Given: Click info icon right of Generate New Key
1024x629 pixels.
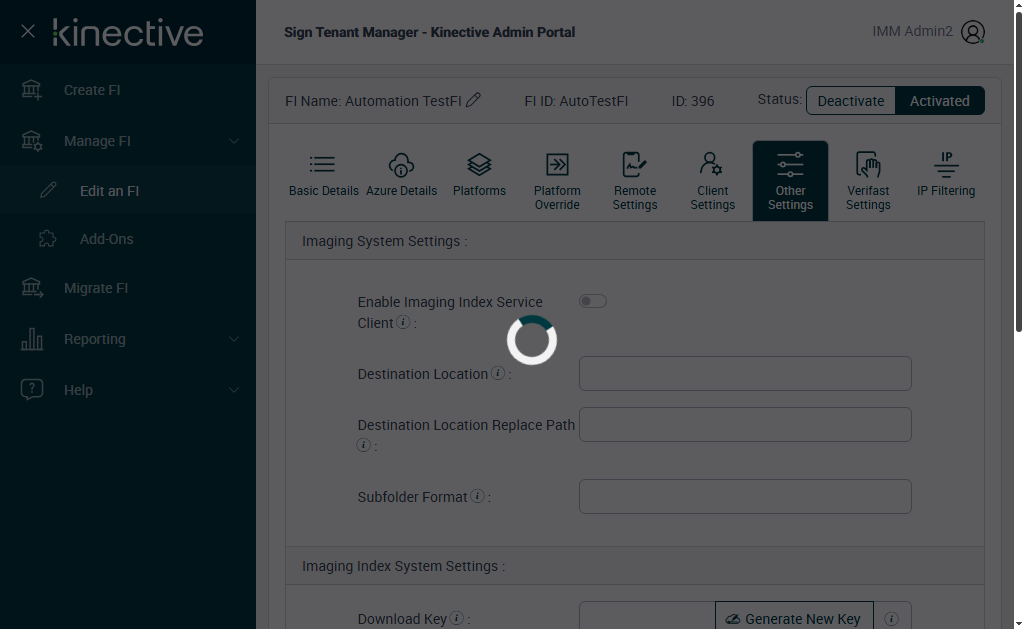Looking at the screenshot, I should (x=891, y=619).
